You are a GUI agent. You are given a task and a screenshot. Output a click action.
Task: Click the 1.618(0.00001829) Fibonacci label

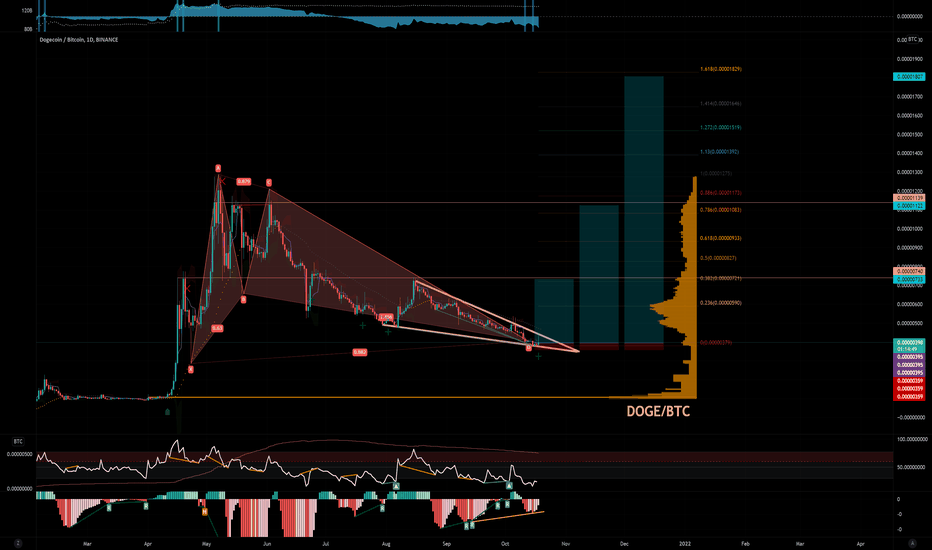tap(721, 69)
